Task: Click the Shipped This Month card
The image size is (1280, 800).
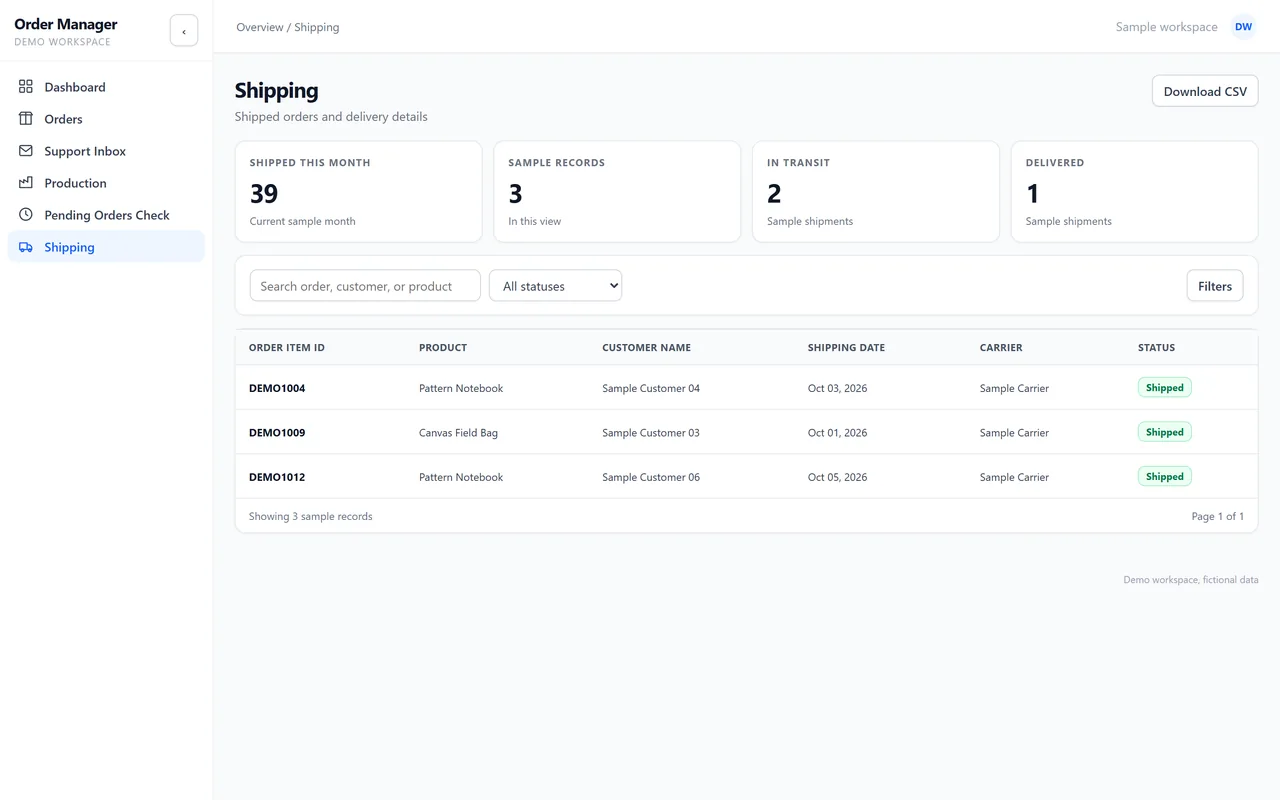Action: pyautogui.click(x=358, y=192)
